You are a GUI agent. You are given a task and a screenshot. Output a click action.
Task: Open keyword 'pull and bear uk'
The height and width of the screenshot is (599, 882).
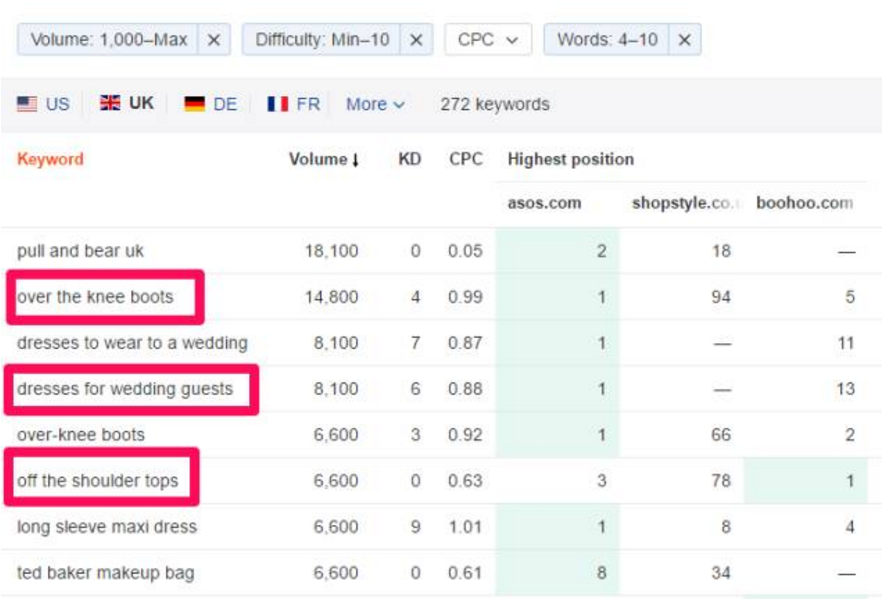tap(80, 251)
